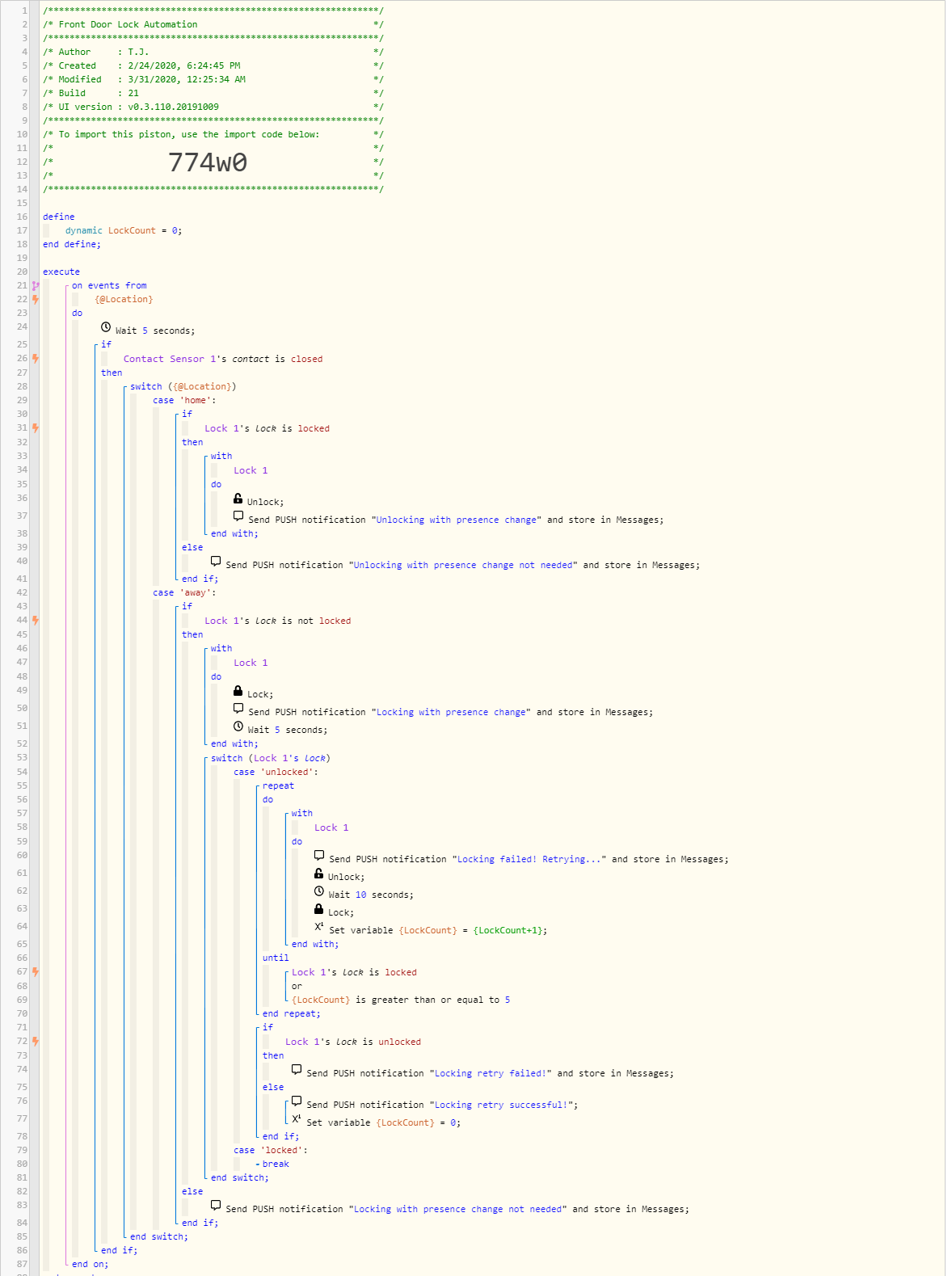Image resolution: width=952 pixels, height=1276 pixels.
Task: Click the Build 21 comment line
Action: [x=213, y=93]
